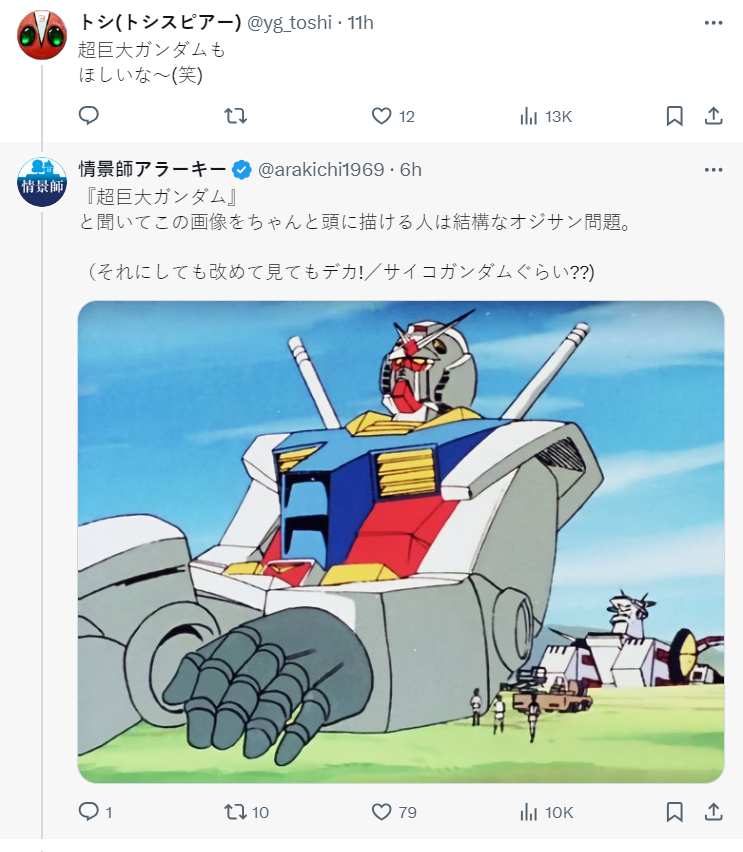Bookmark the トシ tweet
The height and width of the screenshot is (852, 743).
[x=675, y=116]
